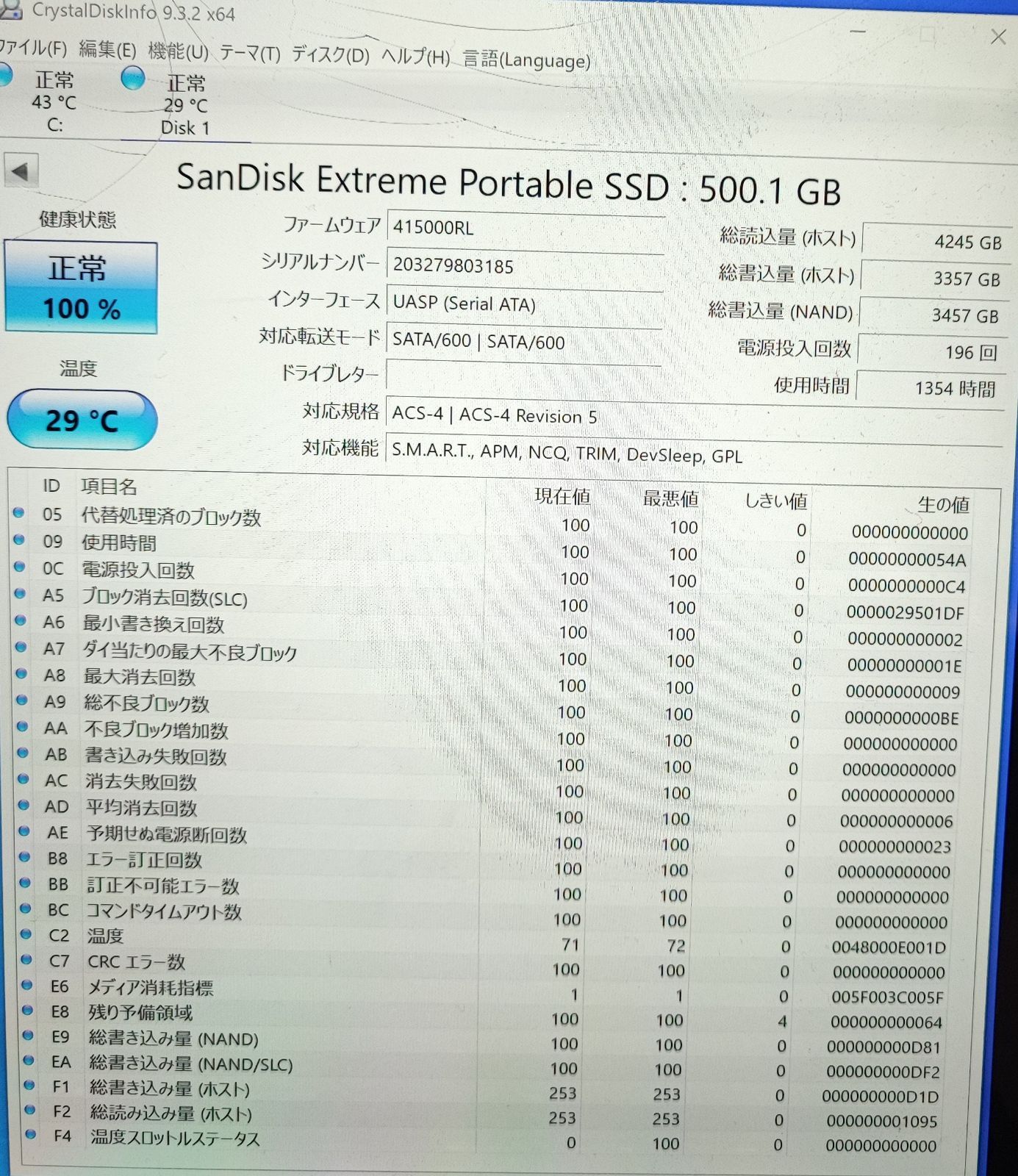
Task: Click raw value 0000029501DF
Action: (x=905, y=612)
